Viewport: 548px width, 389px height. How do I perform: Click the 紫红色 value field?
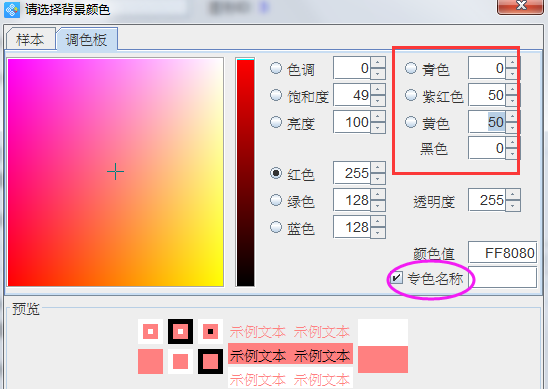tap(487, 95)
